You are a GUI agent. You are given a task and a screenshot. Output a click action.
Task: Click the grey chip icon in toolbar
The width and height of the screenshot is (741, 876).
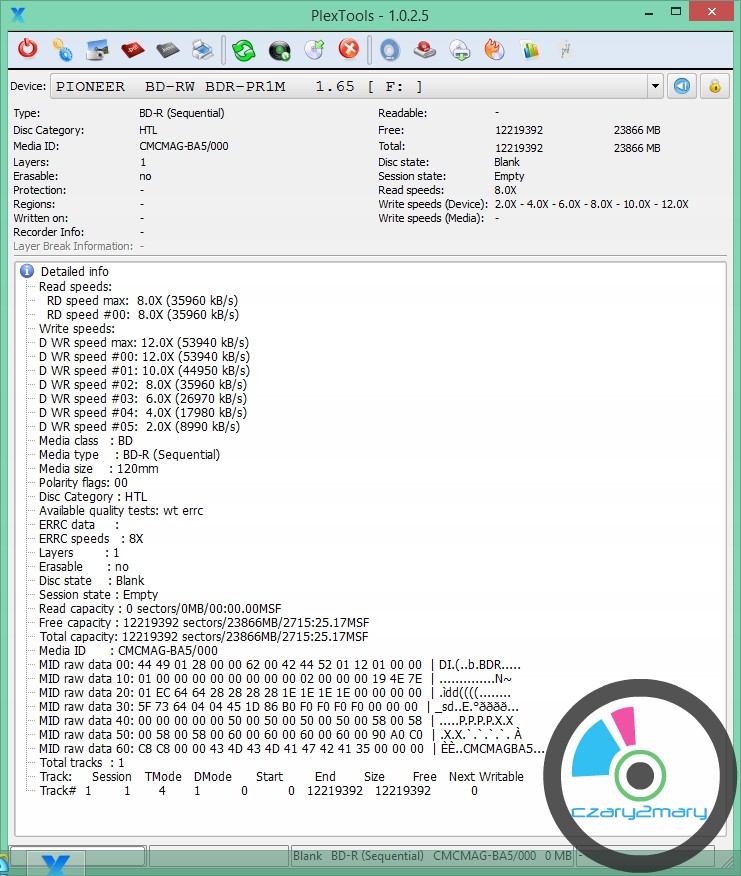(x=167, y=48)
